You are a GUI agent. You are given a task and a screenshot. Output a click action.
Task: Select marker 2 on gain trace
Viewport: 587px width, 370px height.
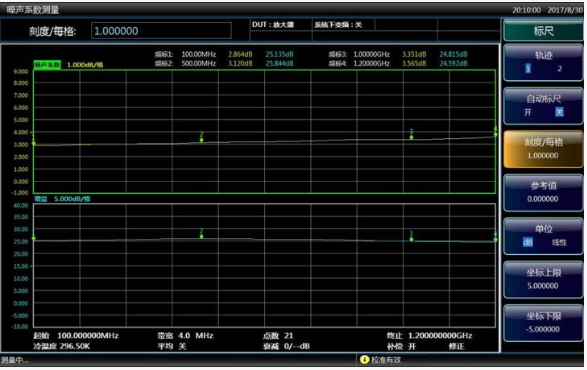point(201,236)
